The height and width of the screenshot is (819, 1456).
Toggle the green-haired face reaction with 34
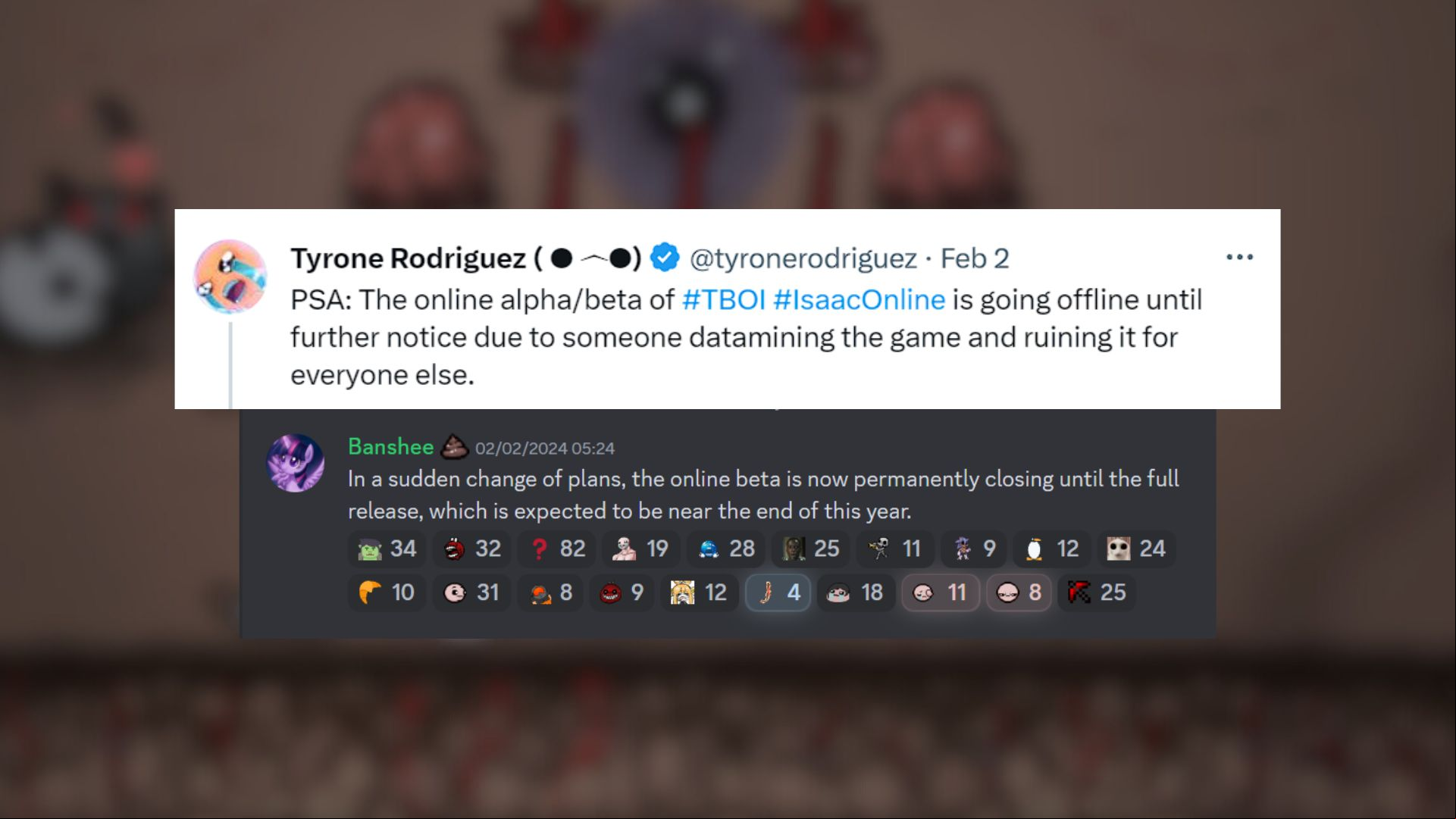click(x=387, y=549)
